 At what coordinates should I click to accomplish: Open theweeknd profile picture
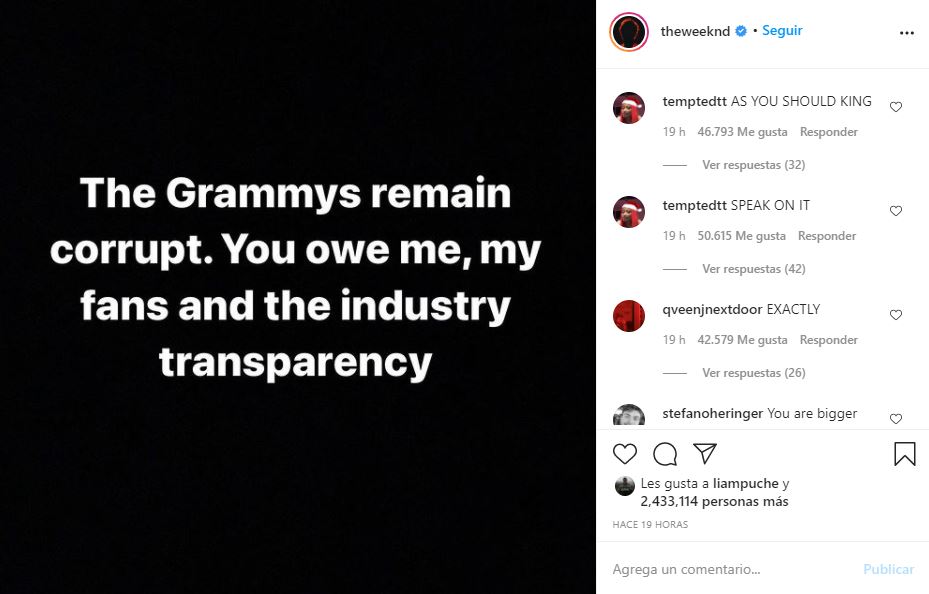tap(629, 32)
